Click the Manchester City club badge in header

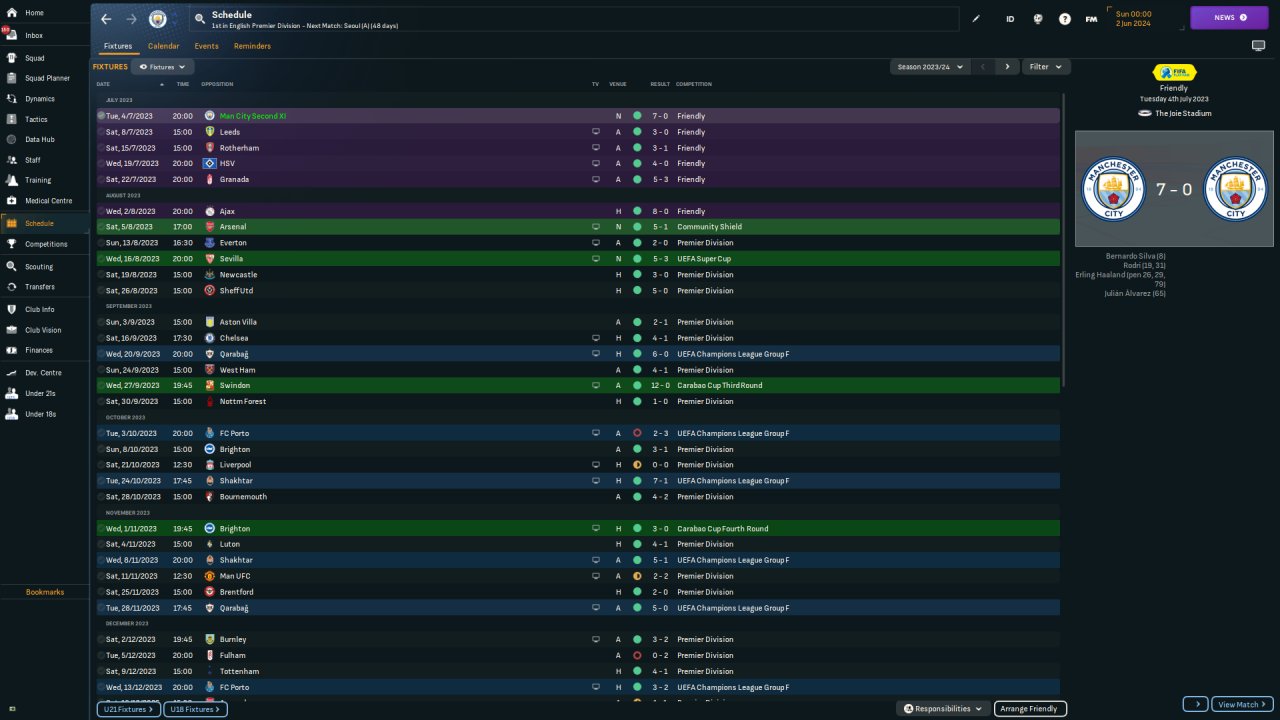click(x=158, y=19)
